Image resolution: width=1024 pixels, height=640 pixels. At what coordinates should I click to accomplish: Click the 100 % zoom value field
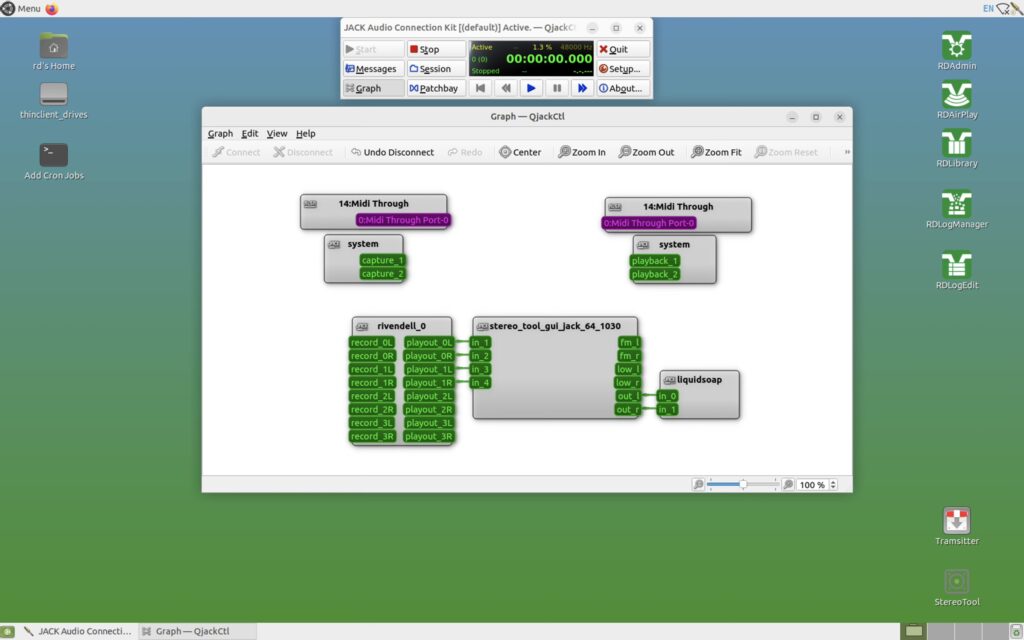(x=812, y=485)
